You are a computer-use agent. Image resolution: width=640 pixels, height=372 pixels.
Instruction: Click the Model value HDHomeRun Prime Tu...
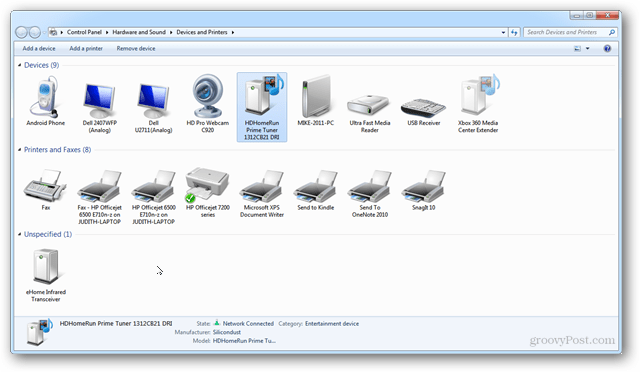coord(244,341)
